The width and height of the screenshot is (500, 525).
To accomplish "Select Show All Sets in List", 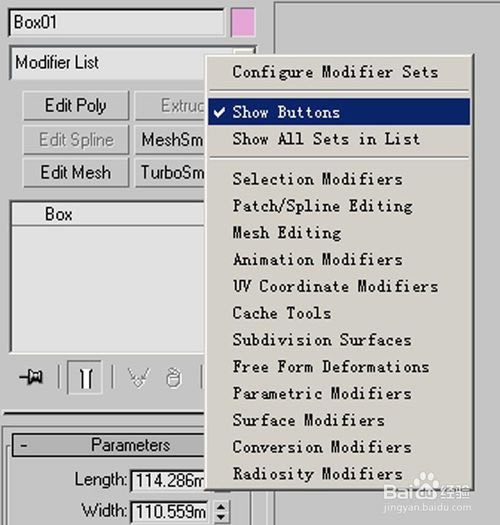I will tap(339, 139).
